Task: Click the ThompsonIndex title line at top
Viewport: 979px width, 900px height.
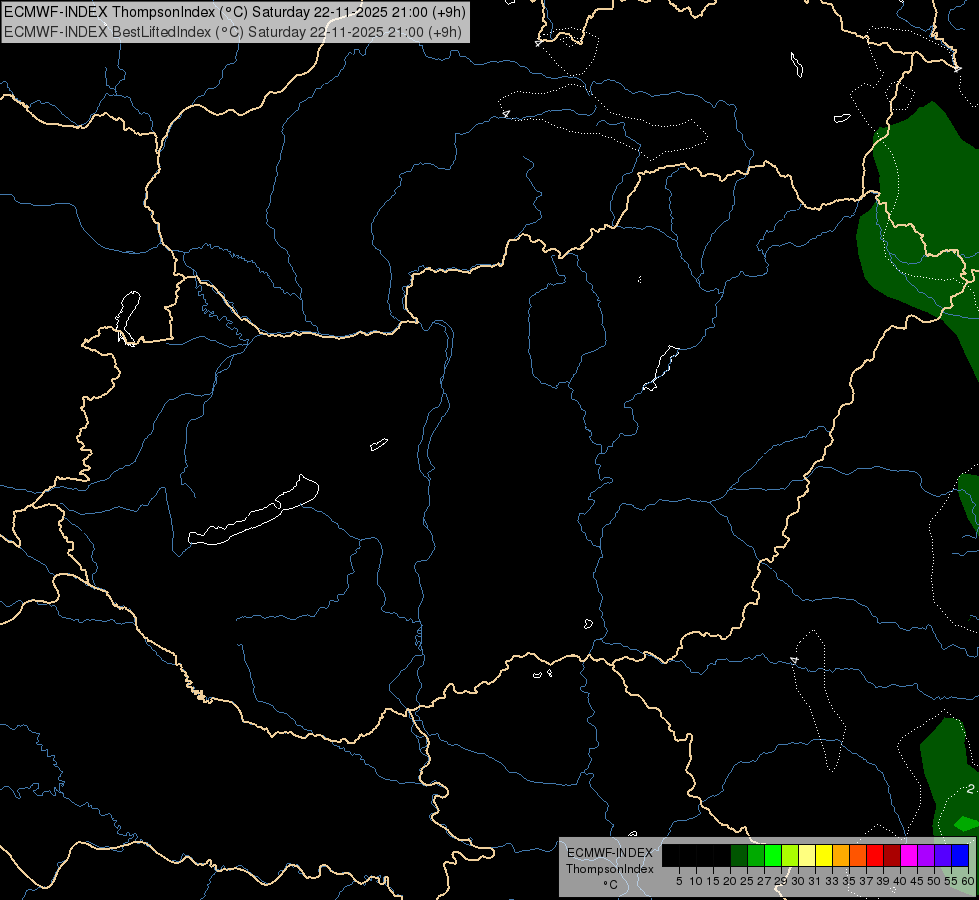Action: click(235, 11)
